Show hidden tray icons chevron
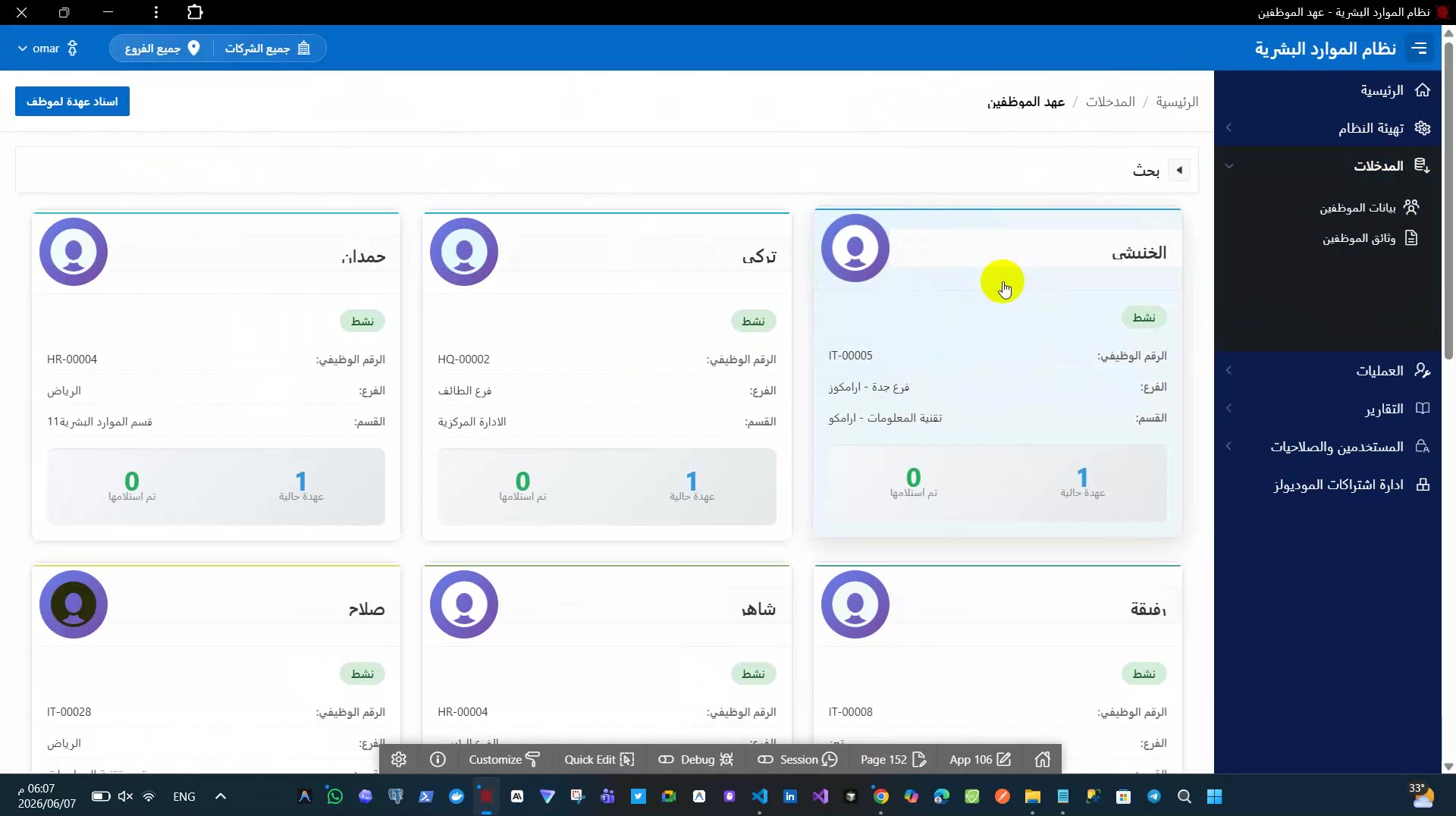 (221, 796)
